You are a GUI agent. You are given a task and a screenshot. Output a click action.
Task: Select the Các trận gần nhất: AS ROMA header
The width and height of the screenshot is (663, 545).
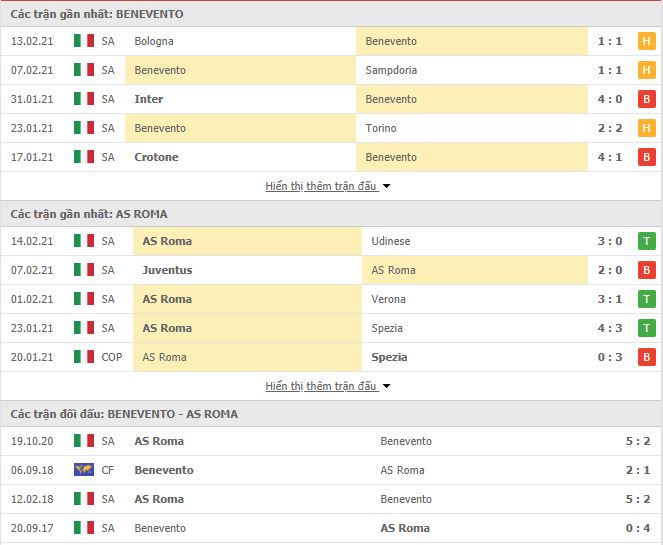[x=89, y=214]
